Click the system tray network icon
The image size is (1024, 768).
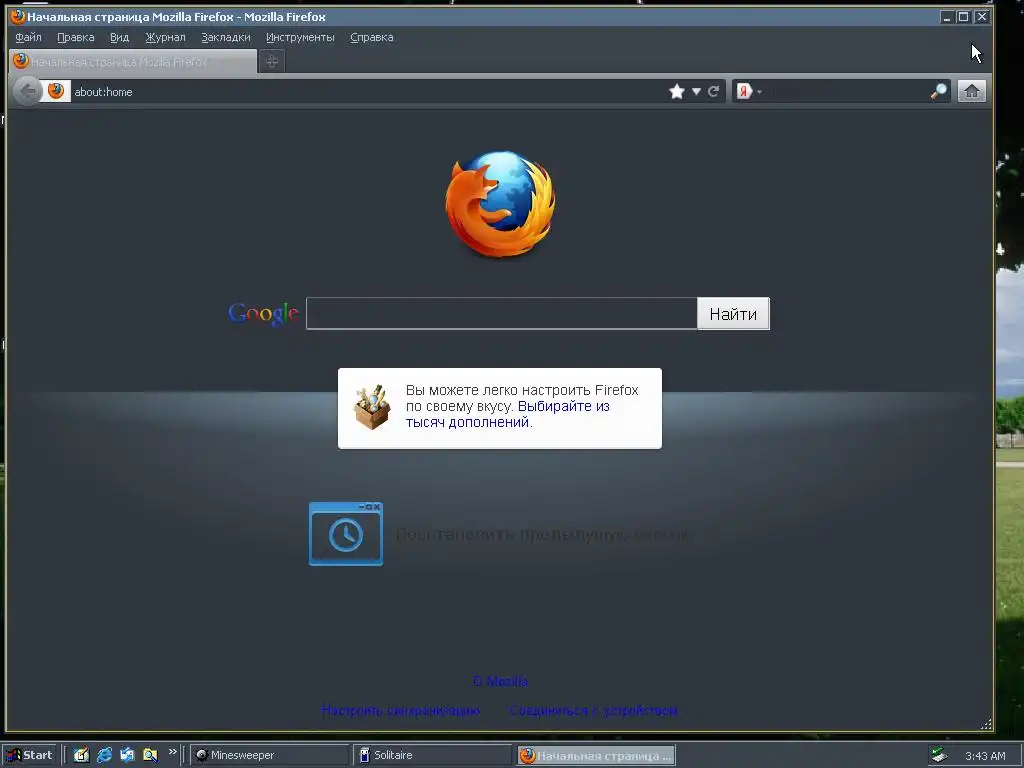click(x=939, y=756)
